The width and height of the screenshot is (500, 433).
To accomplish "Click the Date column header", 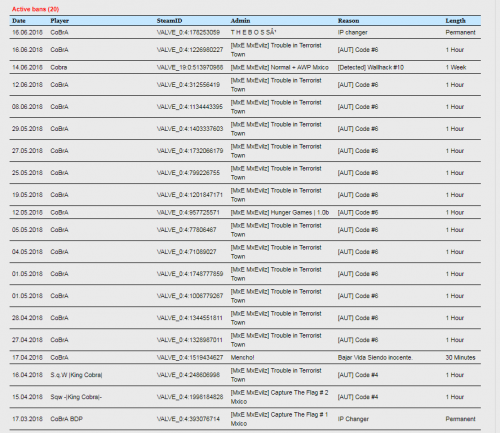I will [19, 21].
